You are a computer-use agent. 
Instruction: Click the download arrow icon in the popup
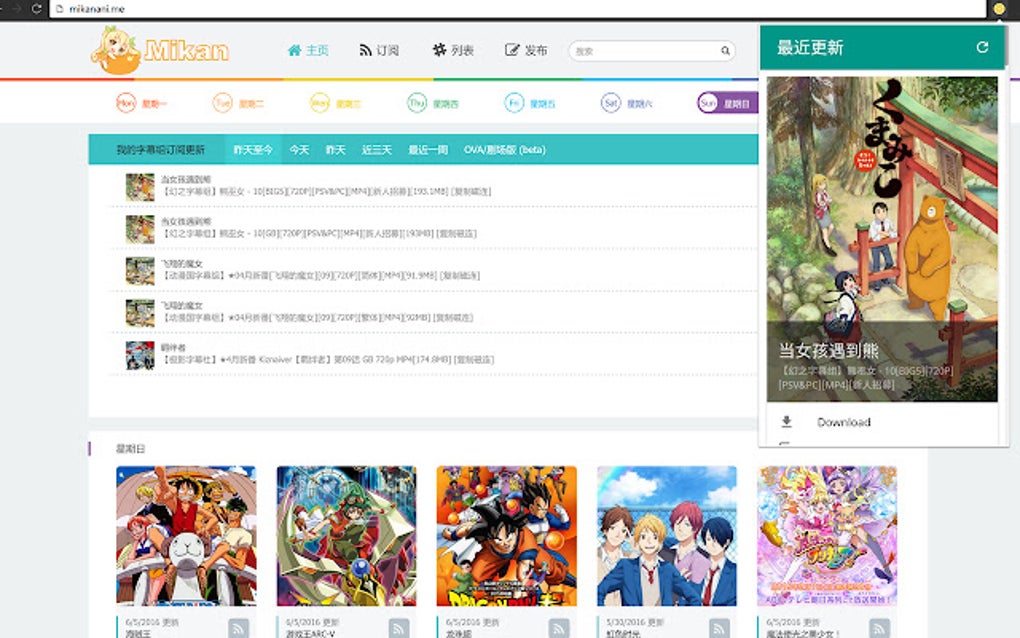[x=786, y=422]
